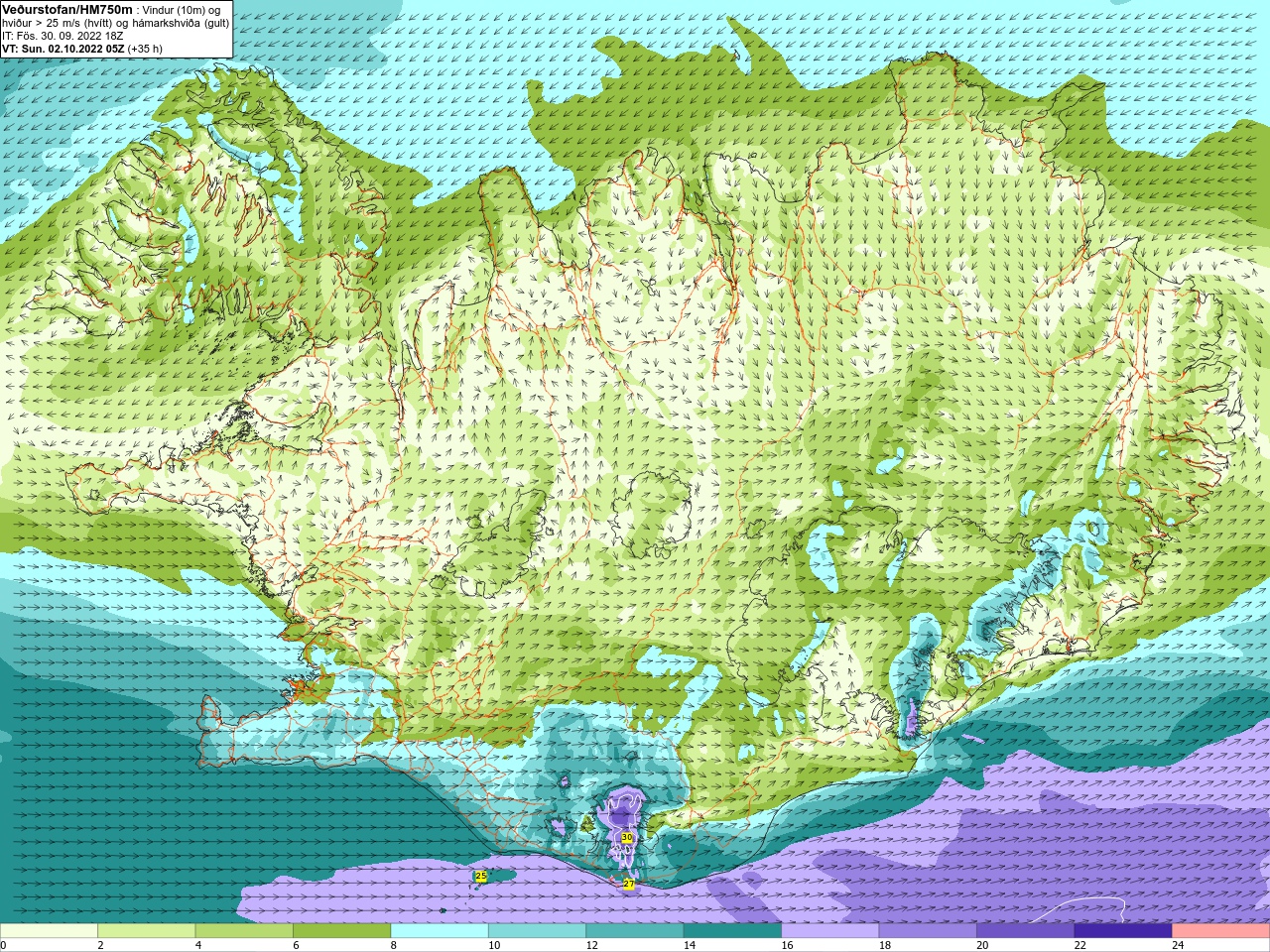Click legend scale number 14

(x=690, y=945)
